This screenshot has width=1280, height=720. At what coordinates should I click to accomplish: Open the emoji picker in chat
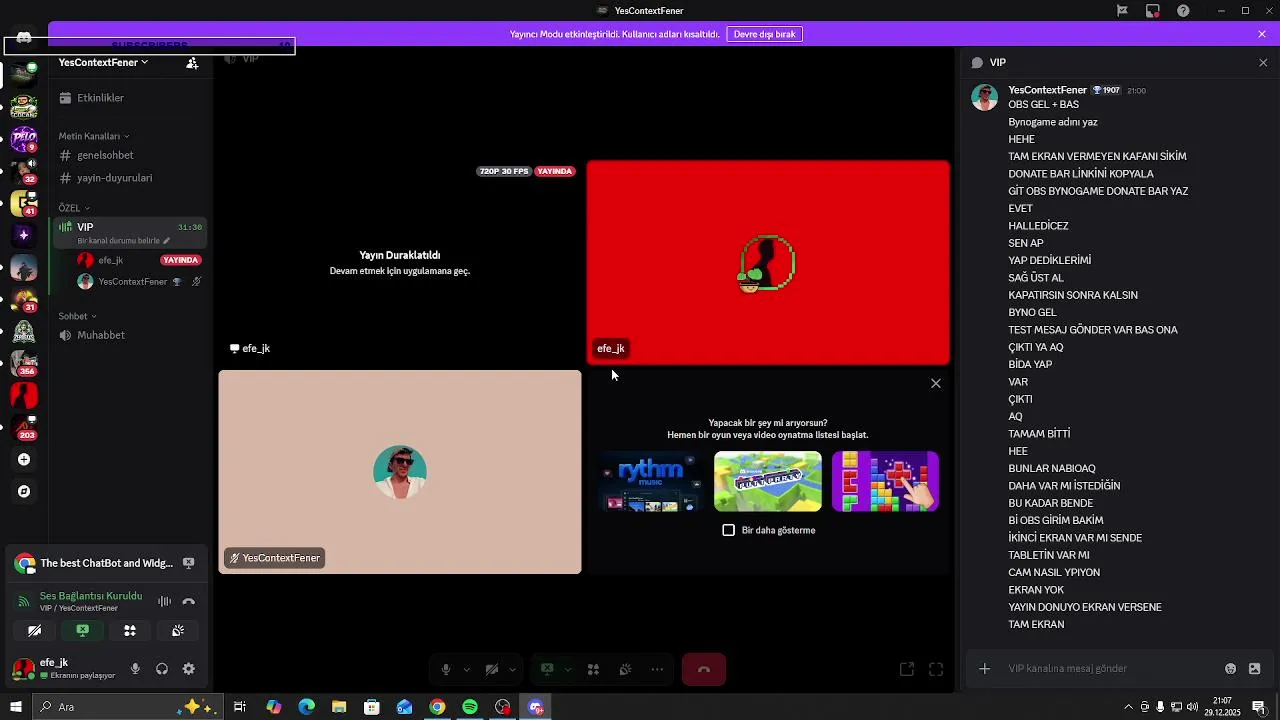pyautogui.click(x=1231, y=668)
